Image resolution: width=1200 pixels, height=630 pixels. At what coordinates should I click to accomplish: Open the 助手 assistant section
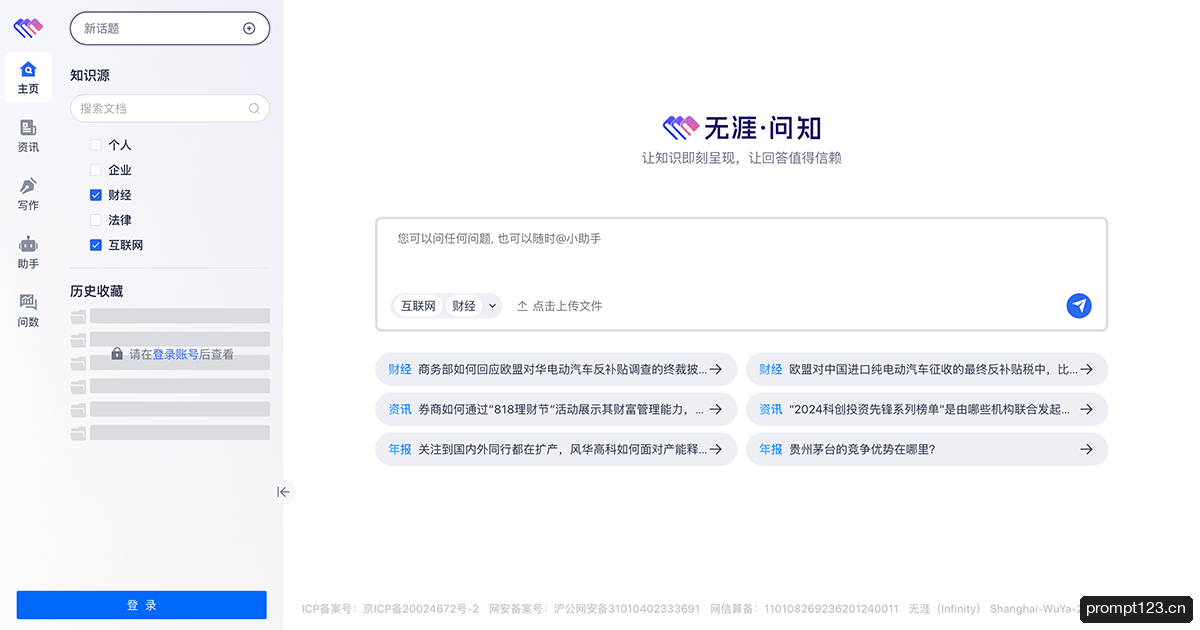tap(28, 253)
